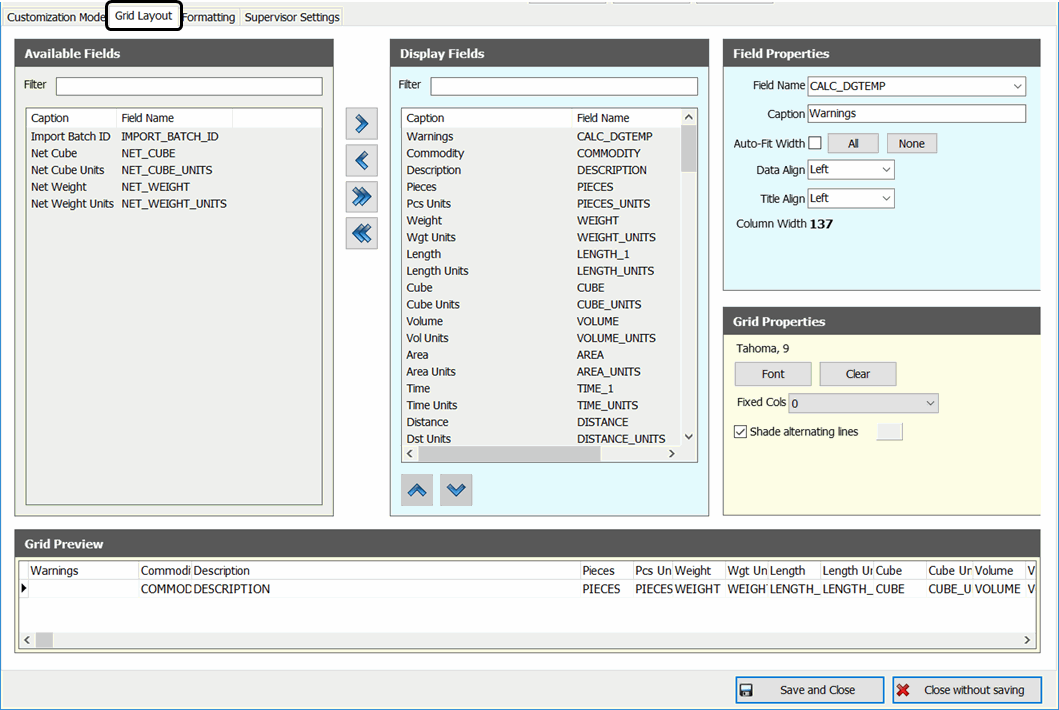Image resolution: width=1059 pixels, height=710 pixels.
Task: Click the red X Close without saving icon
Action: pos(904,690)
